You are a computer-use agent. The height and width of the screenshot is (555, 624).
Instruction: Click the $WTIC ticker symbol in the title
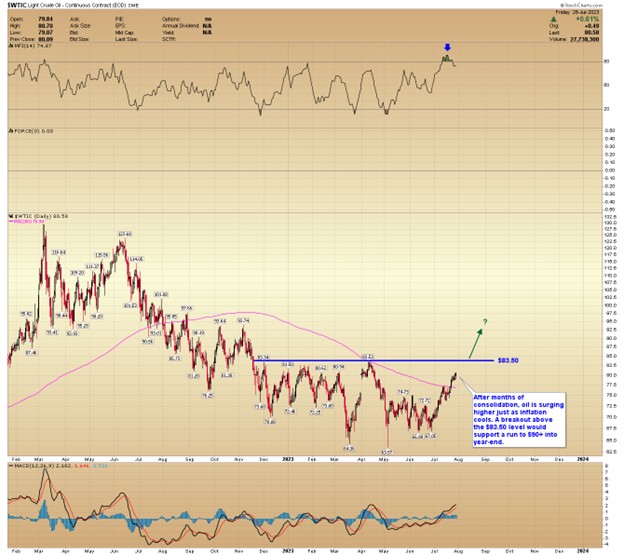(17, 6)
